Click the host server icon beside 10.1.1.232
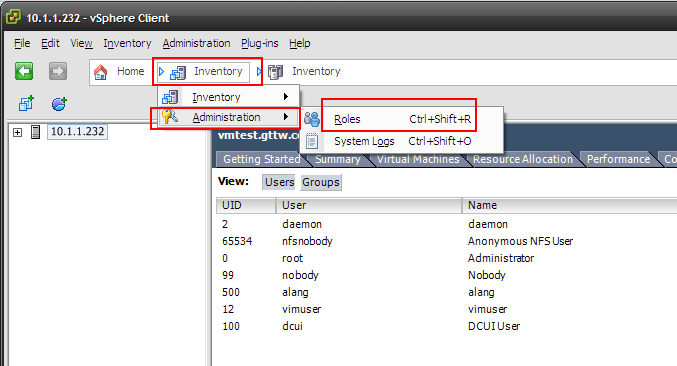Viewport: 677px width, 366px height. tap(35, 132)
